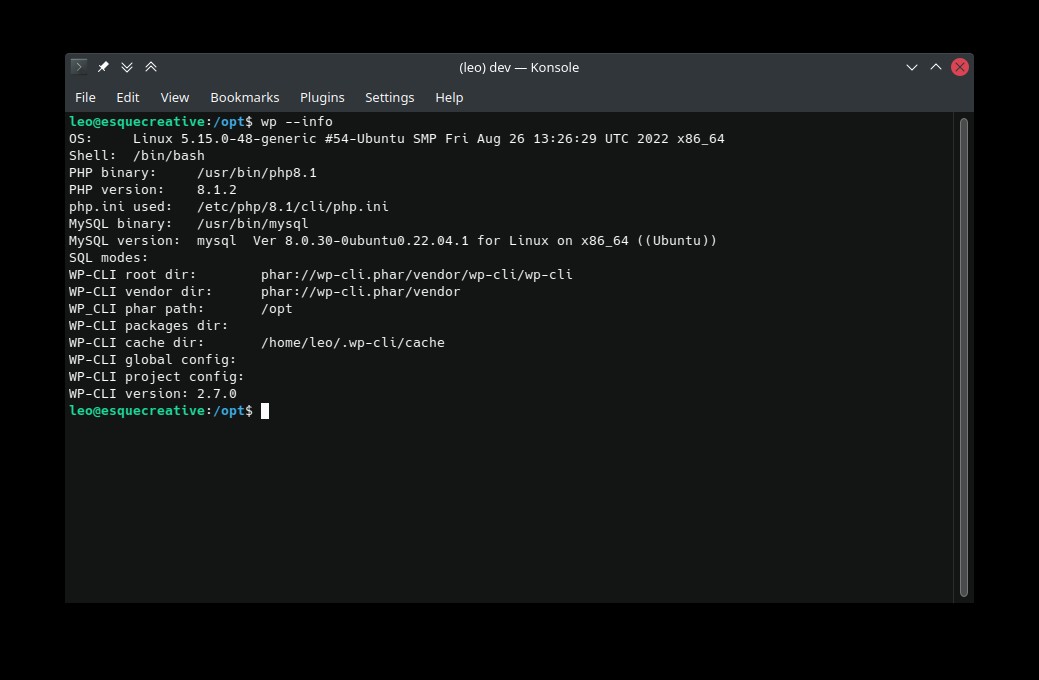Click the '/etc/php/8.1/cli/php.ini' path
Screen dimensions: 1039x680
click(293, 207)
